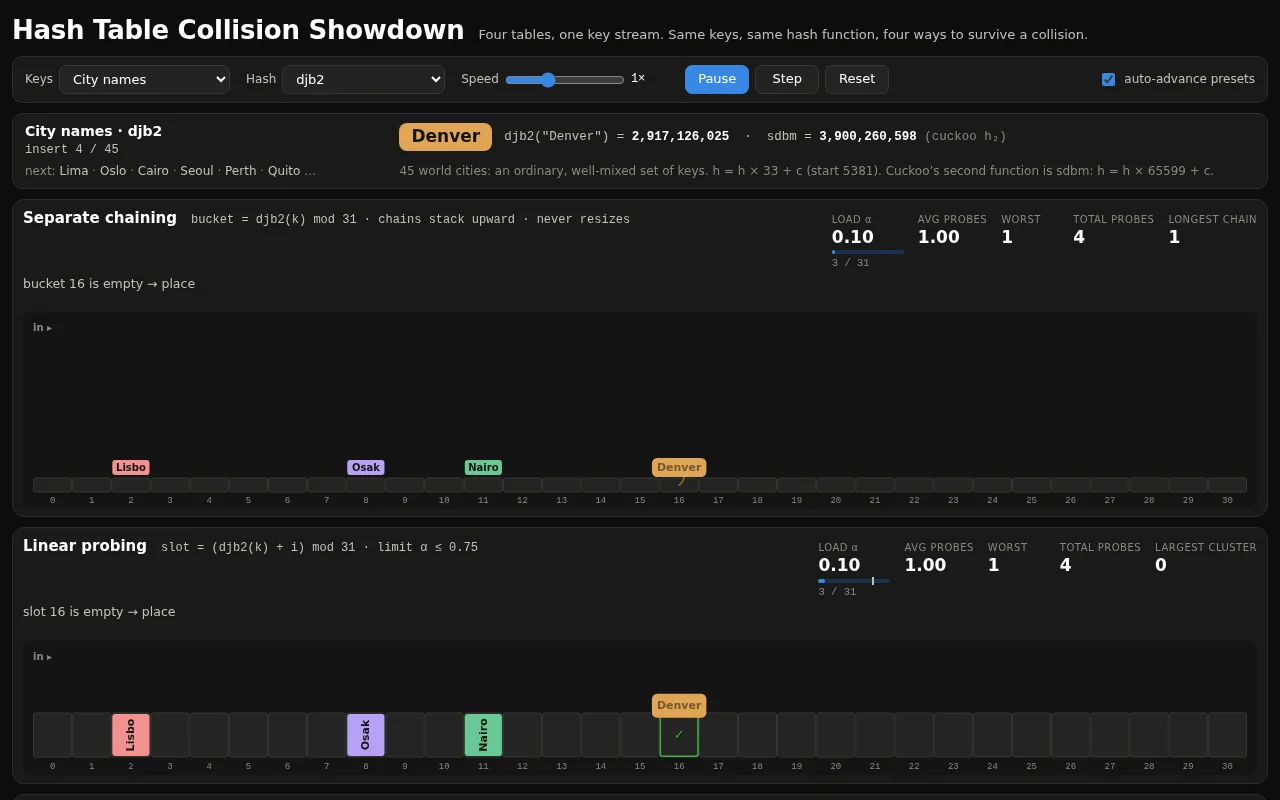Screen dimensions: 1280x800
Task: Open the Hash function dropdown showing djb2
Action: [363, 79]
